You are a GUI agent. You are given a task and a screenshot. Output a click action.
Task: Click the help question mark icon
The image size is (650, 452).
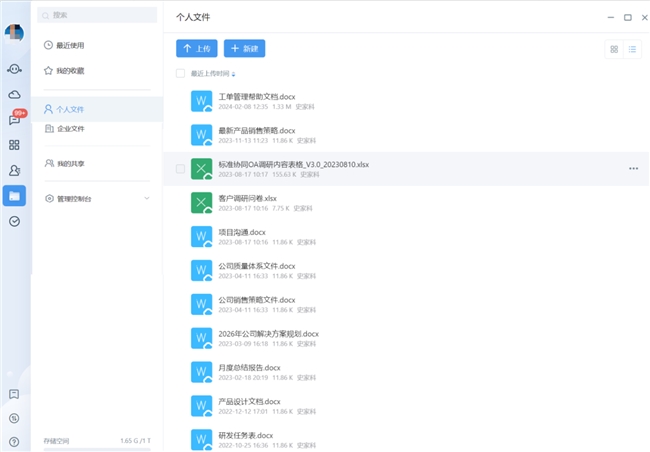(14, 441)
